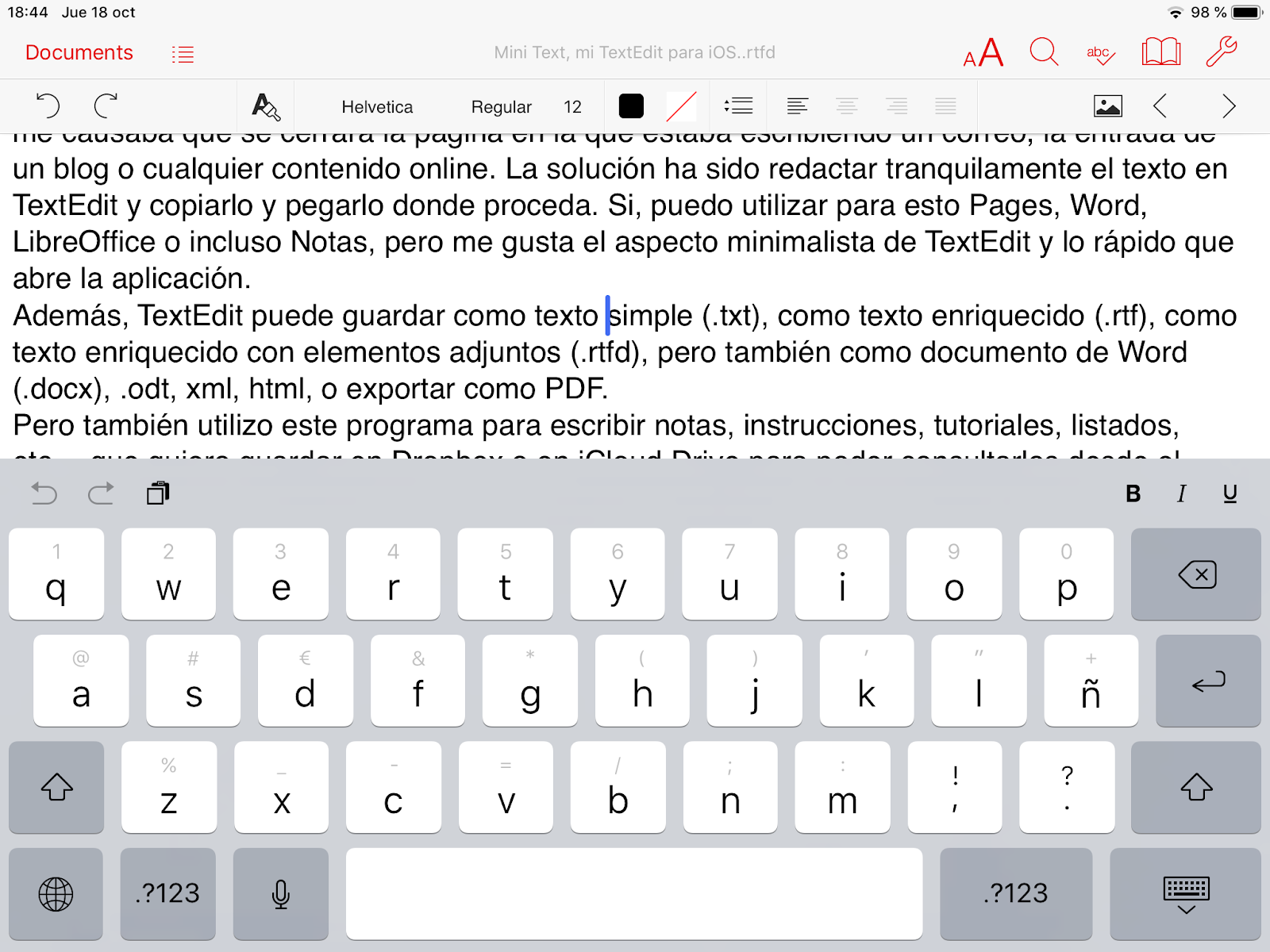This screenshot has height=952, width=1270.
Task: Open the dictionary book icon
Action: tap(1160, 52)
